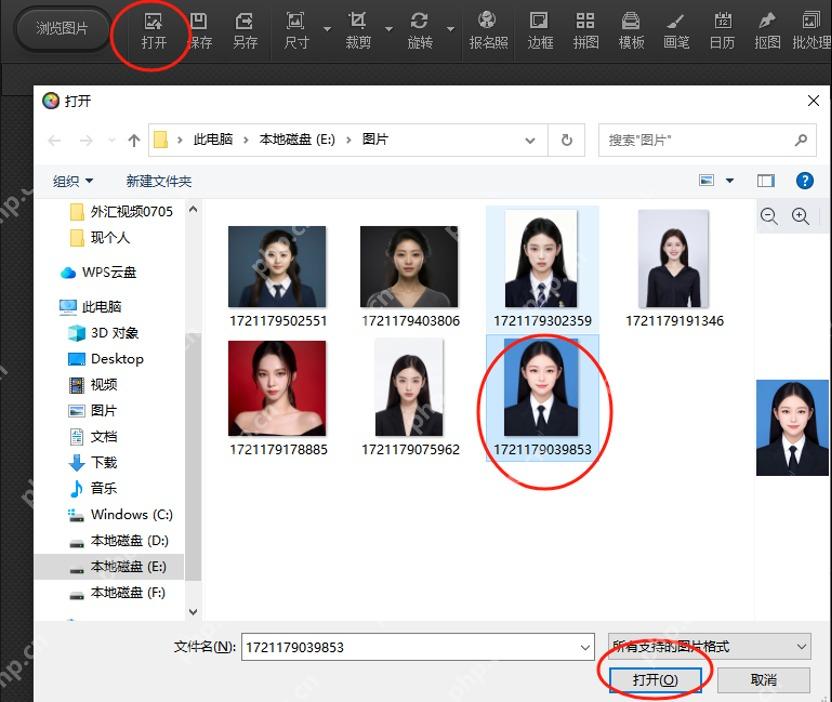Expand the 旋转 dropdown arrow
Screen dimensions: 832x702
pos(450,29)
